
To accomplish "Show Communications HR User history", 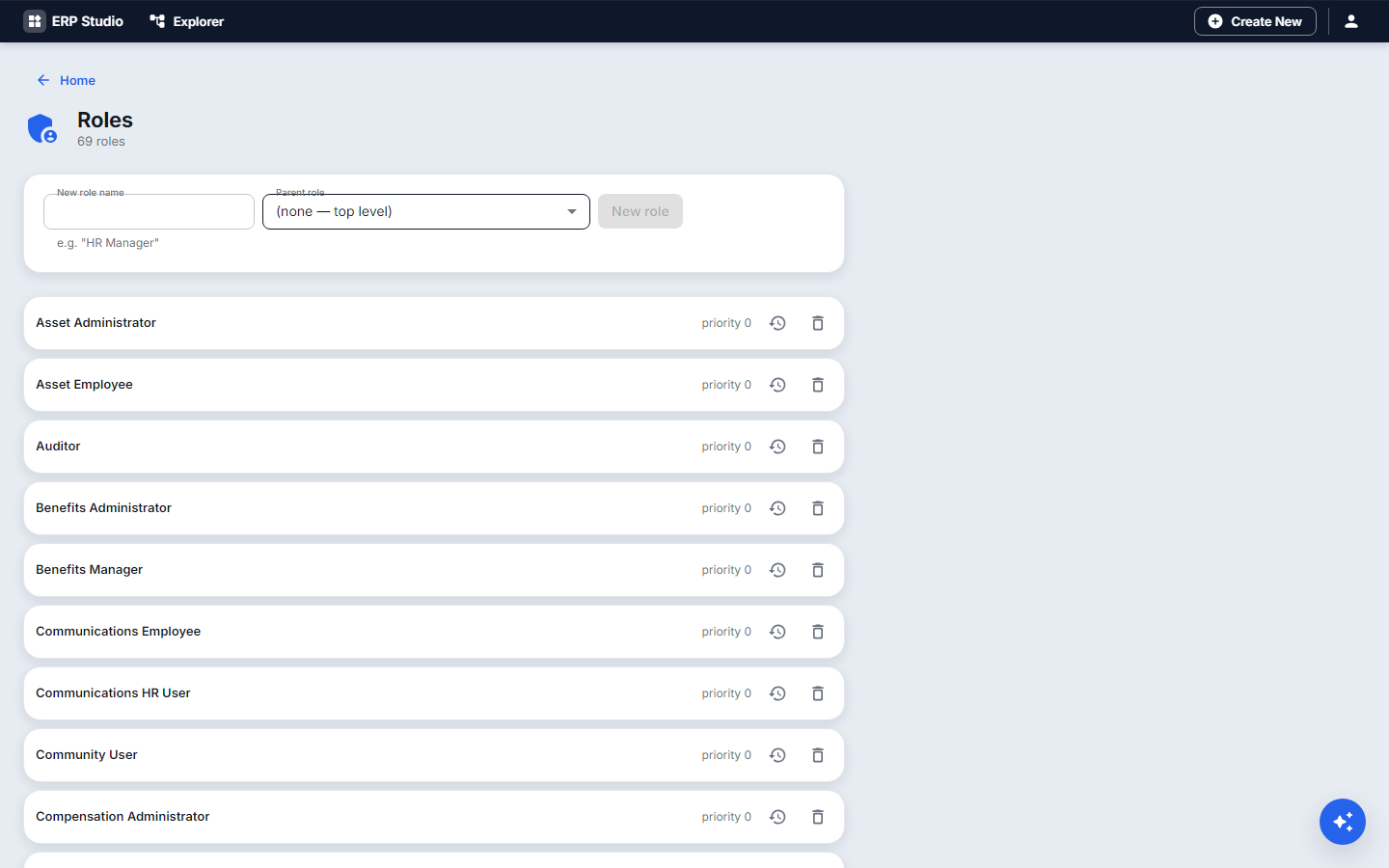I will [x=777, y=693].
